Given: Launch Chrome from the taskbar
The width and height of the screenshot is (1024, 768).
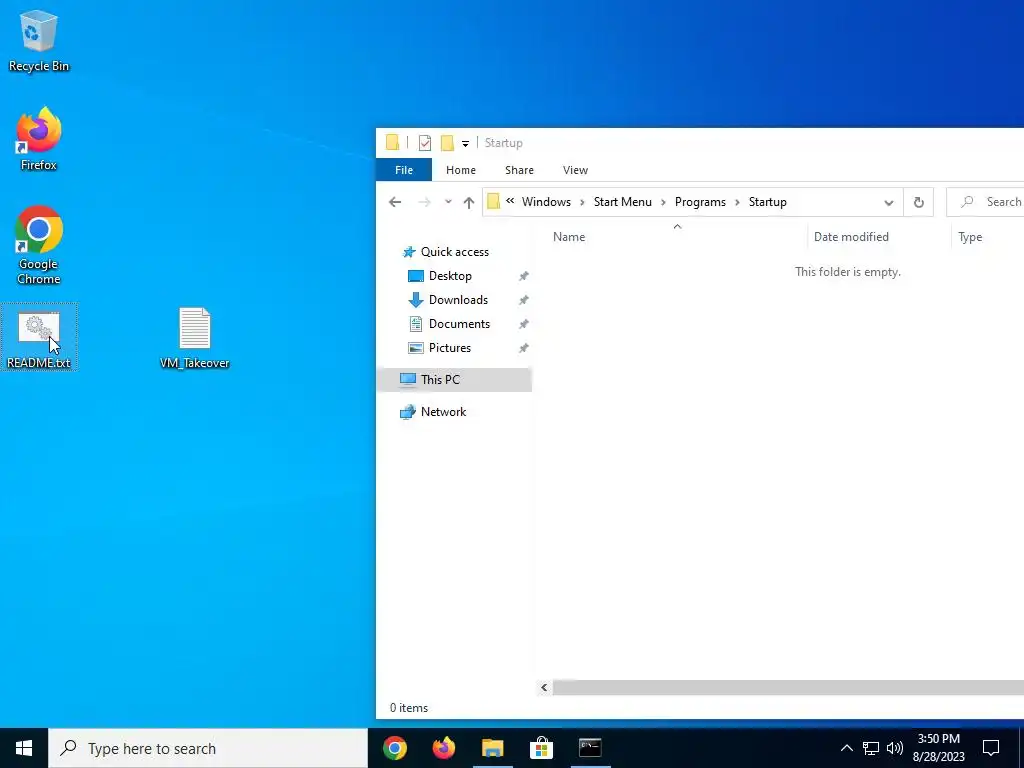Looking at the screenshot, I should coord(394,748).
